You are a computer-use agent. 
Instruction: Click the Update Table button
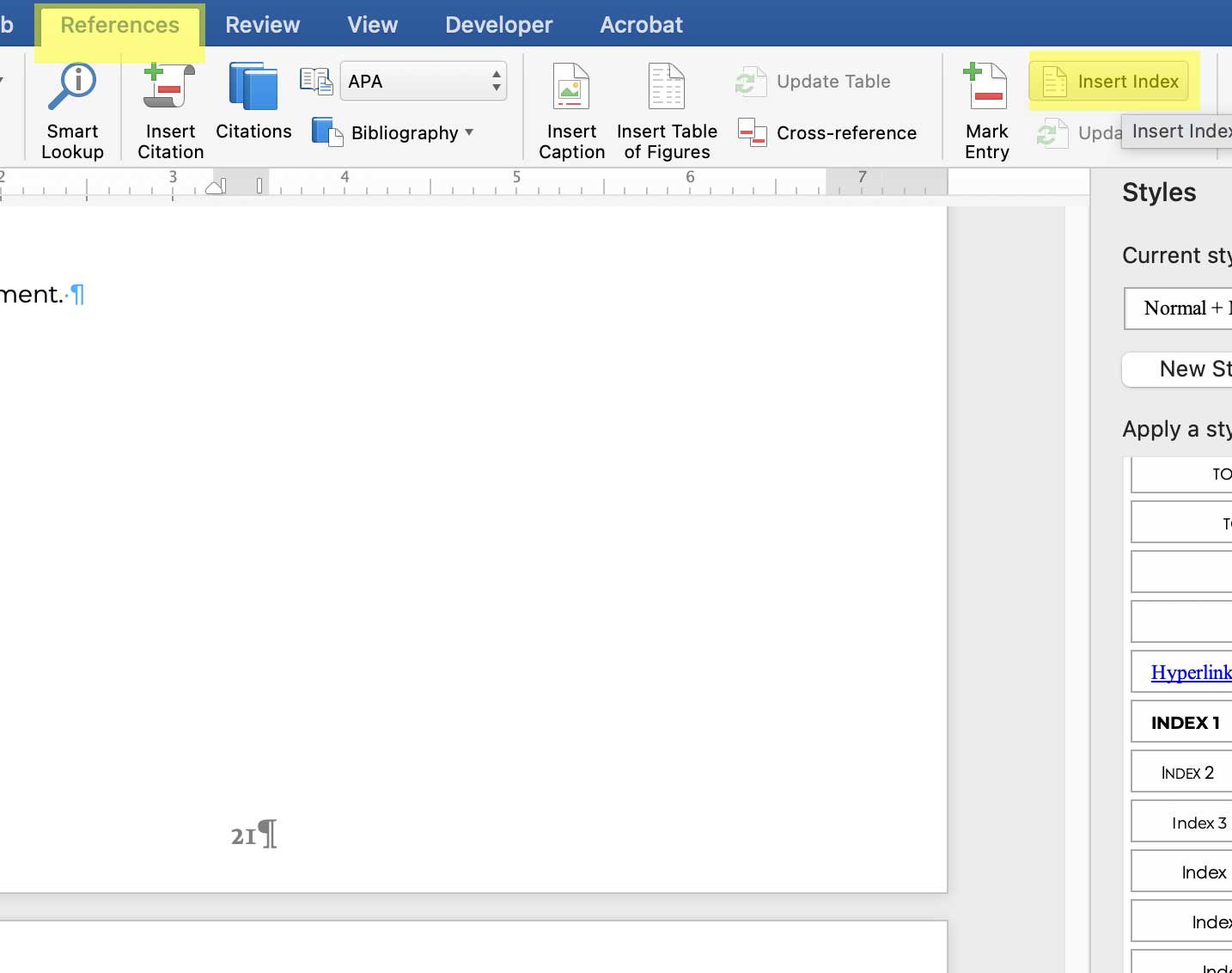(814, 82)
